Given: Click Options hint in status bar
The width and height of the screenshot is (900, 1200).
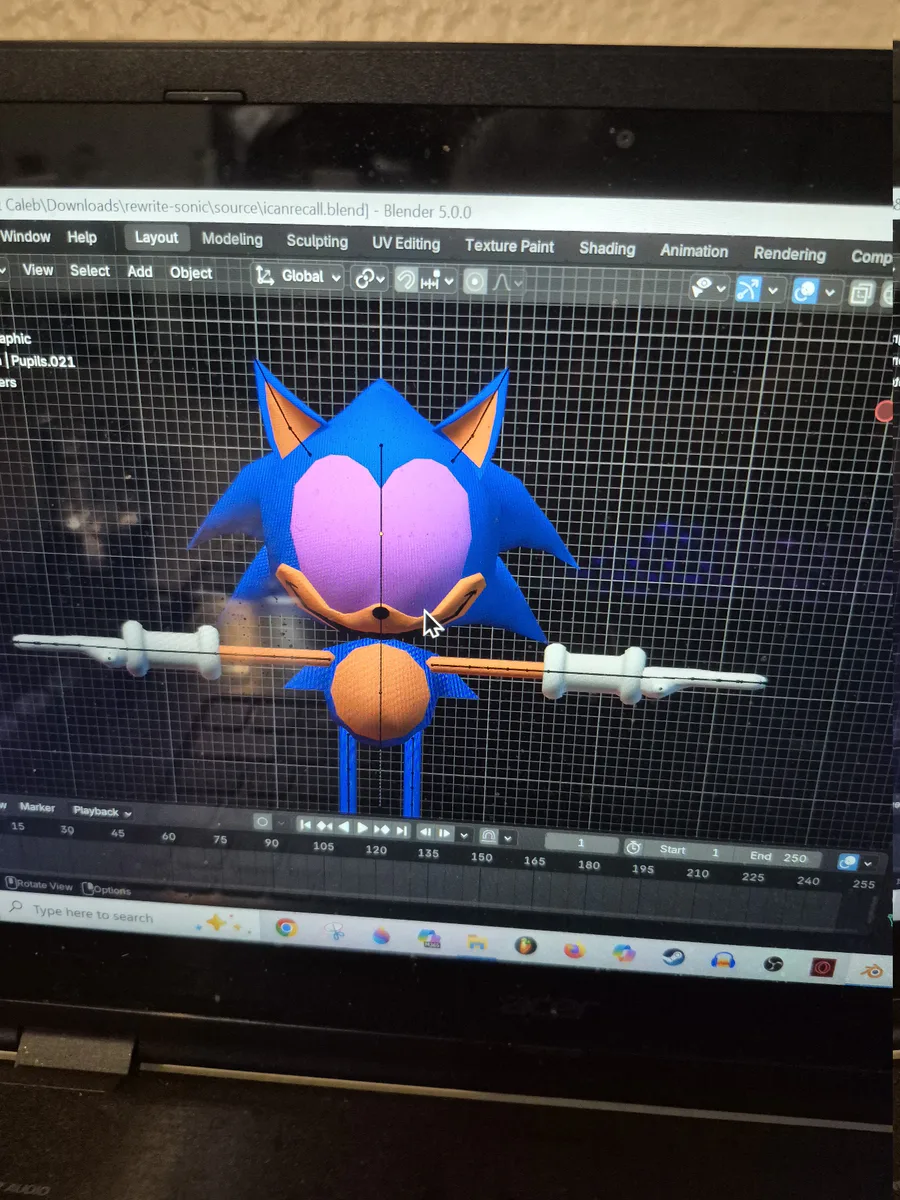Looking at the screenshot, I should 107,890.
